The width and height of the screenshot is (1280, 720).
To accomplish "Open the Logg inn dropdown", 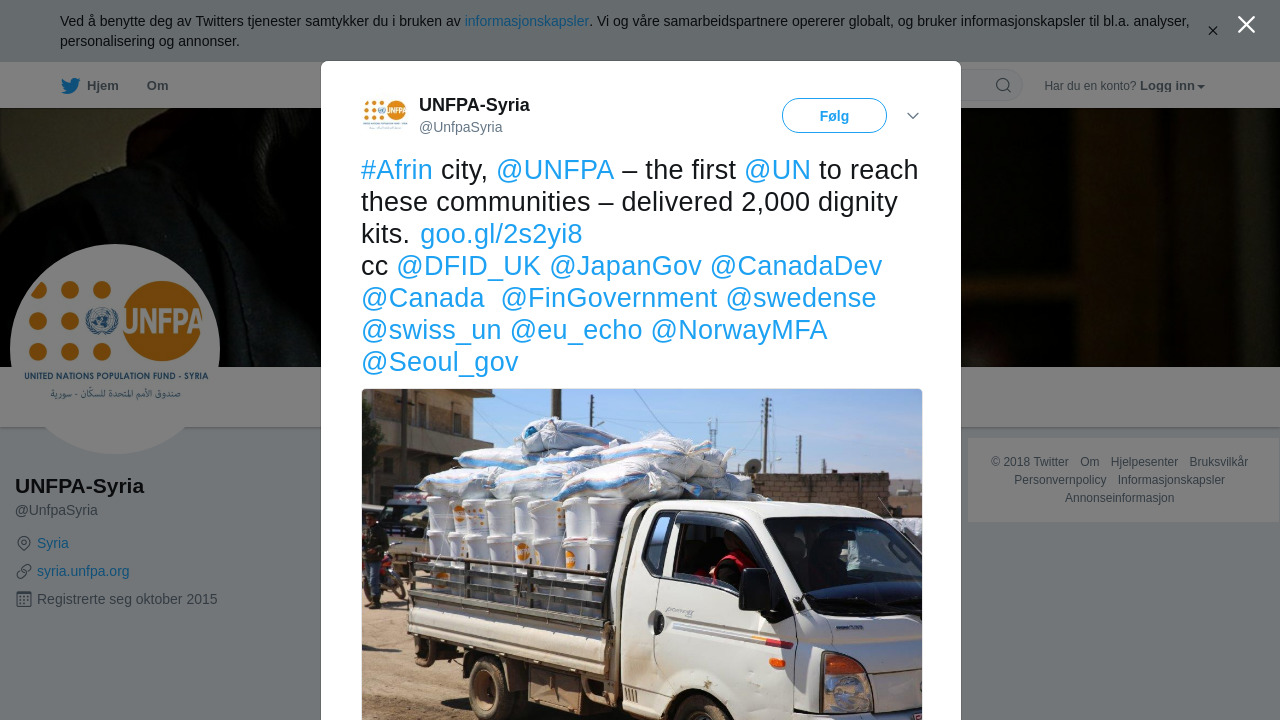I will coord(1172,86).
